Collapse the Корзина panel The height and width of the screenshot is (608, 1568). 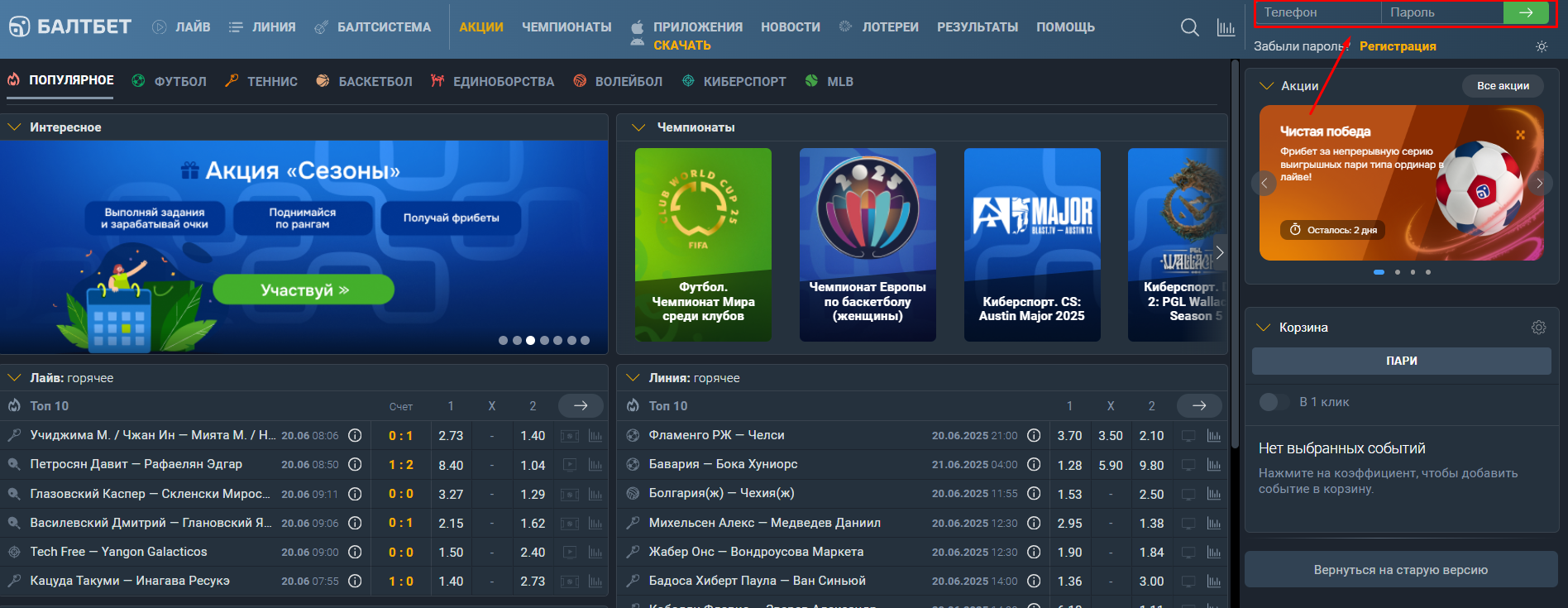pos(1263,328)
